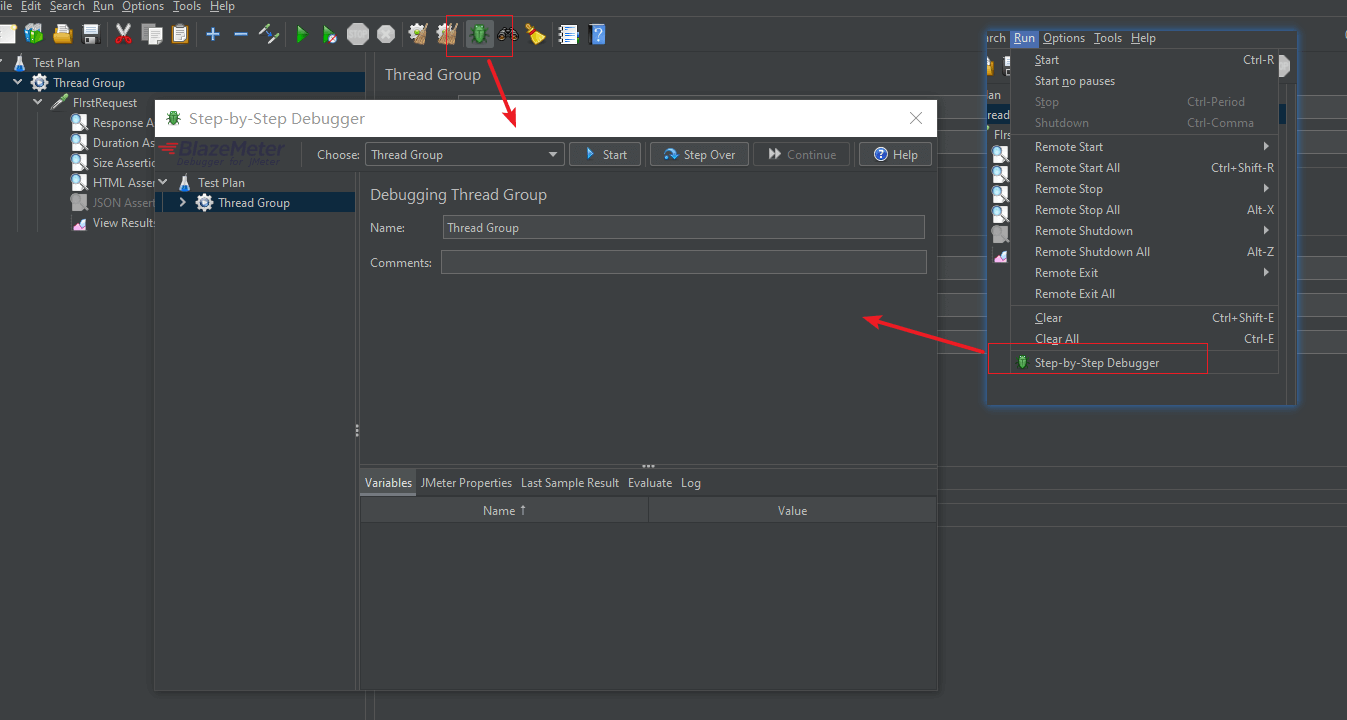The height and width of the screenshot is (720, 1347).
Task: Click the binoculars Search icon
Action: (x=508, y=35)
